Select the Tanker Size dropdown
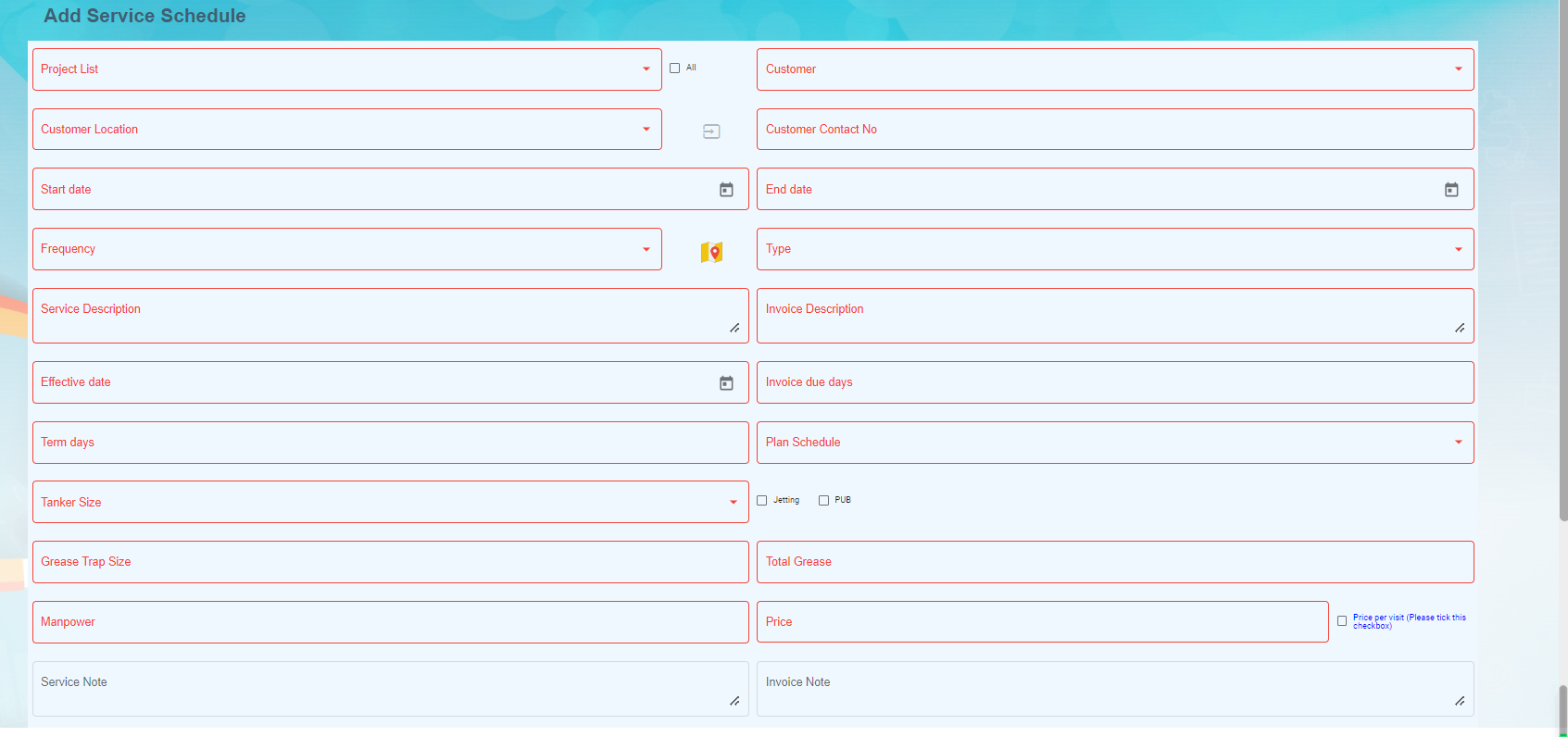Screen dimensions: 1568x737 coord(390,502)
